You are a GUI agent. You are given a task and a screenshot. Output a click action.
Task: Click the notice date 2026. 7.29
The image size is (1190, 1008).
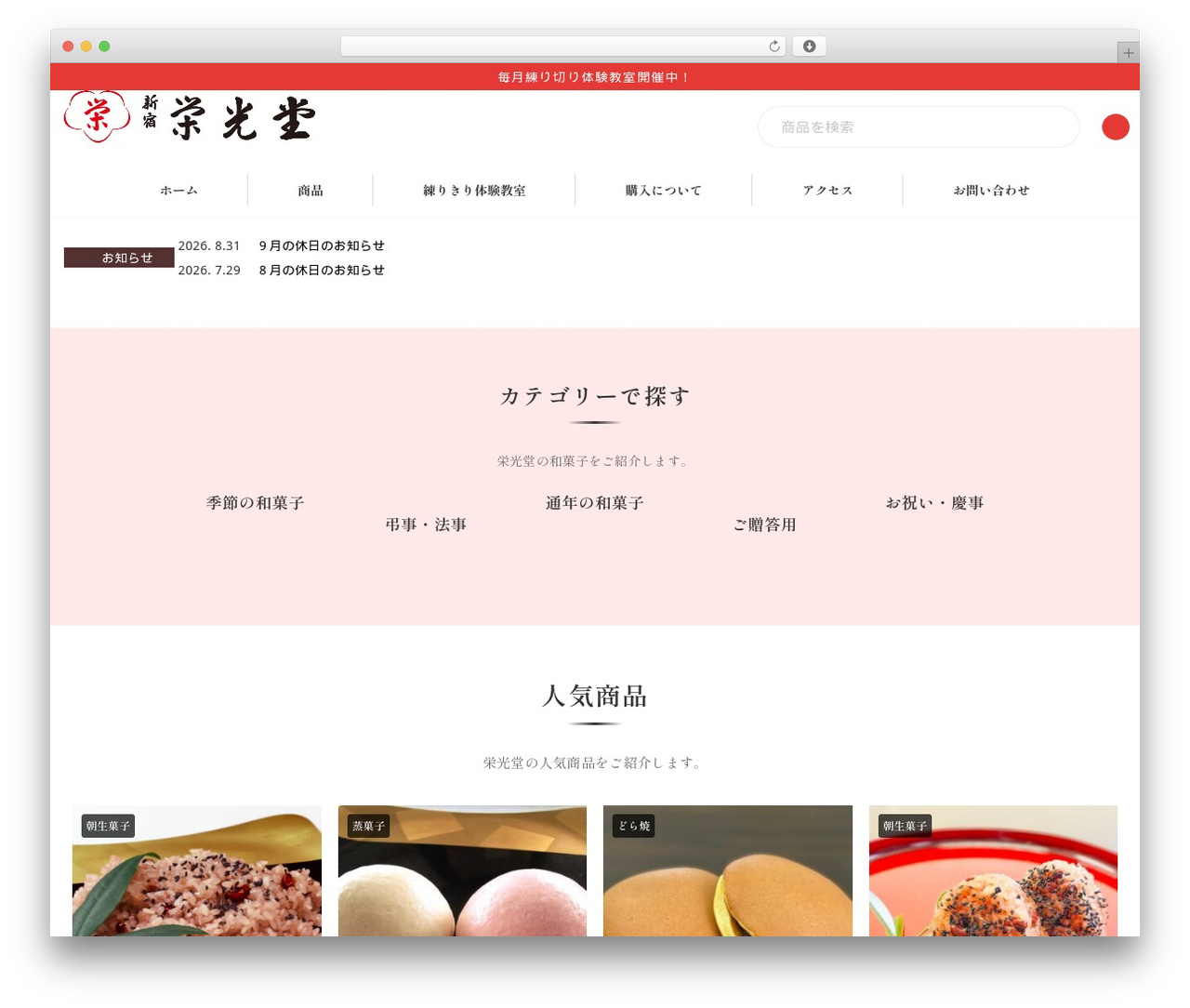209,270
